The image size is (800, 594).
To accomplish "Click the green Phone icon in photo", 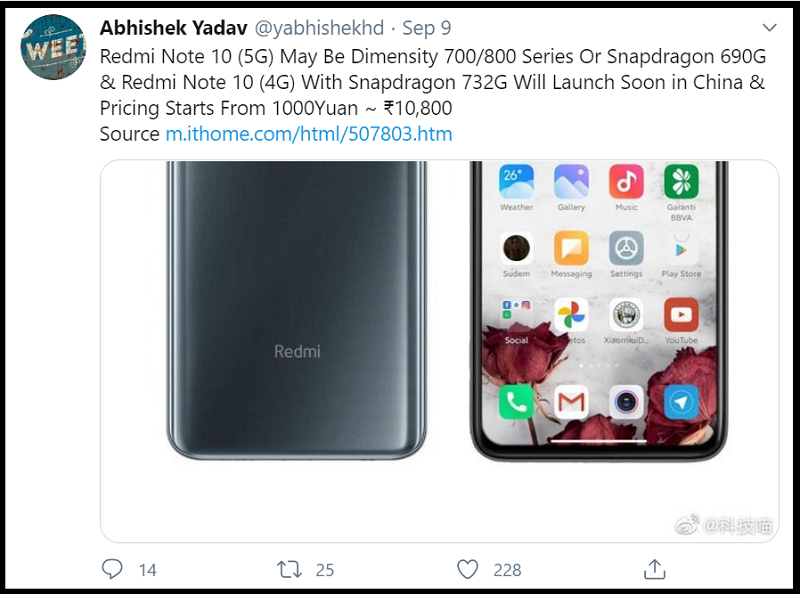I will [516, 401].
